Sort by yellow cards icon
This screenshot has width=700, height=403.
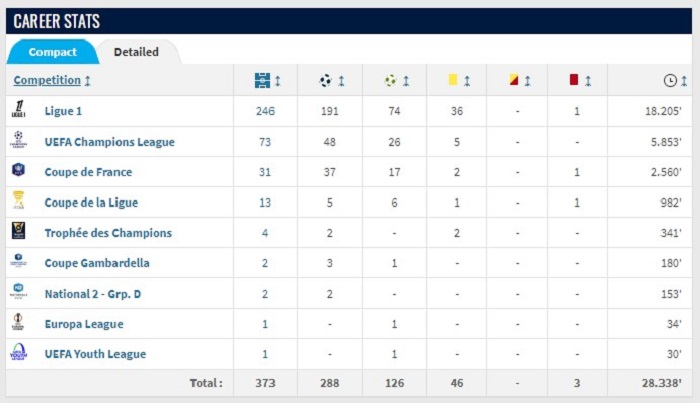(x=453, y=80)
